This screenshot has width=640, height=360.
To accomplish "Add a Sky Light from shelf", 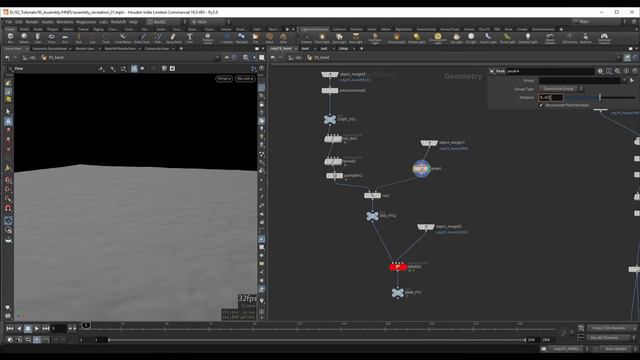I will tap(456, 38).
